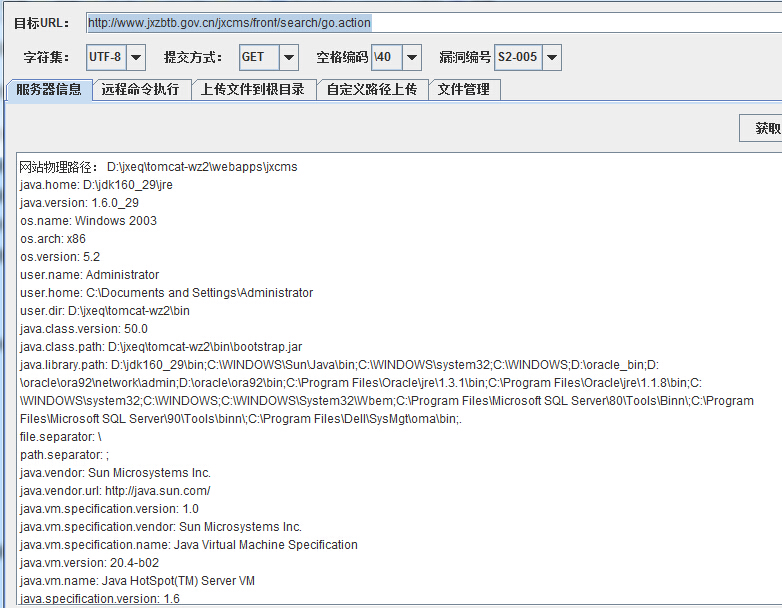Open the S2-005 vulnerability dropdown arrow
The height and width of the screenshot is (608, 782).
click(552, 57)
